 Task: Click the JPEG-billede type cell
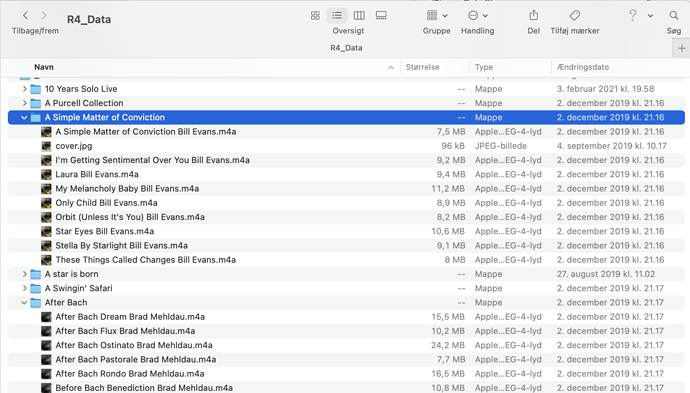501,146
